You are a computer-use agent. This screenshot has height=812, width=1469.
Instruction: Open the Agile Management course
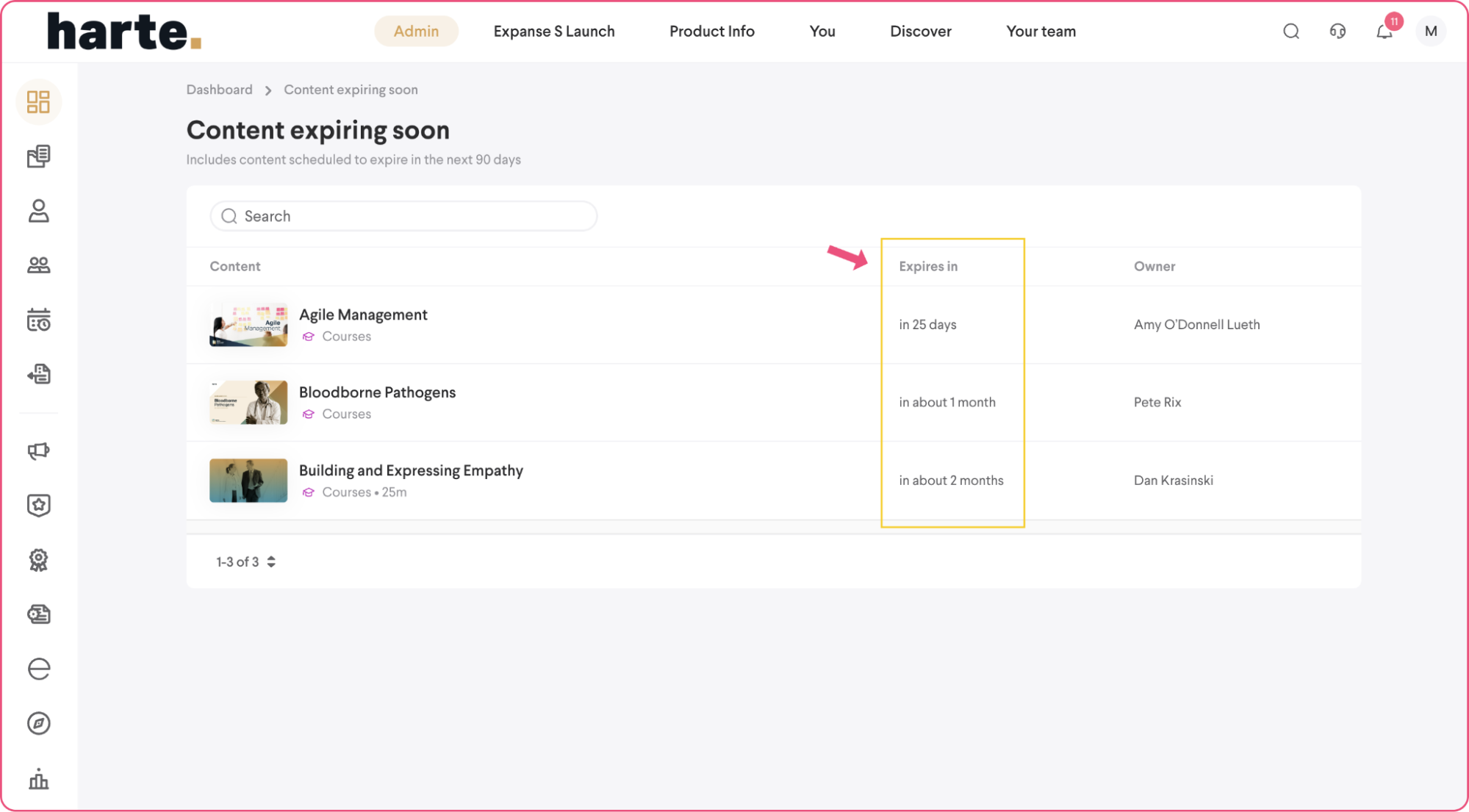363,315
